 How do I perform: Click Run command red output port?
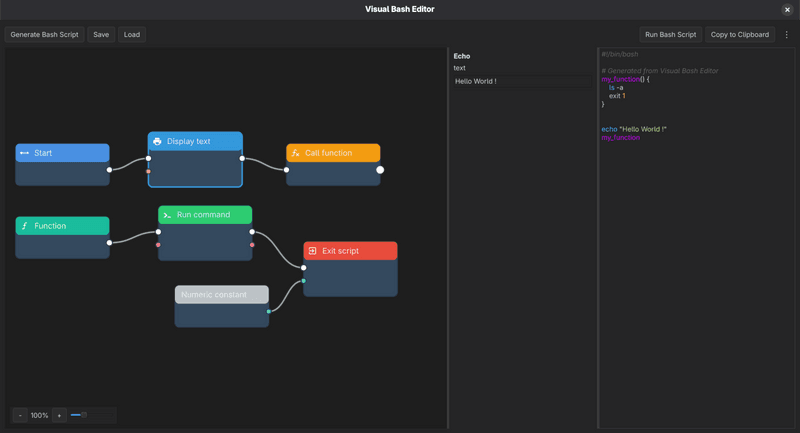coord(252,245)
